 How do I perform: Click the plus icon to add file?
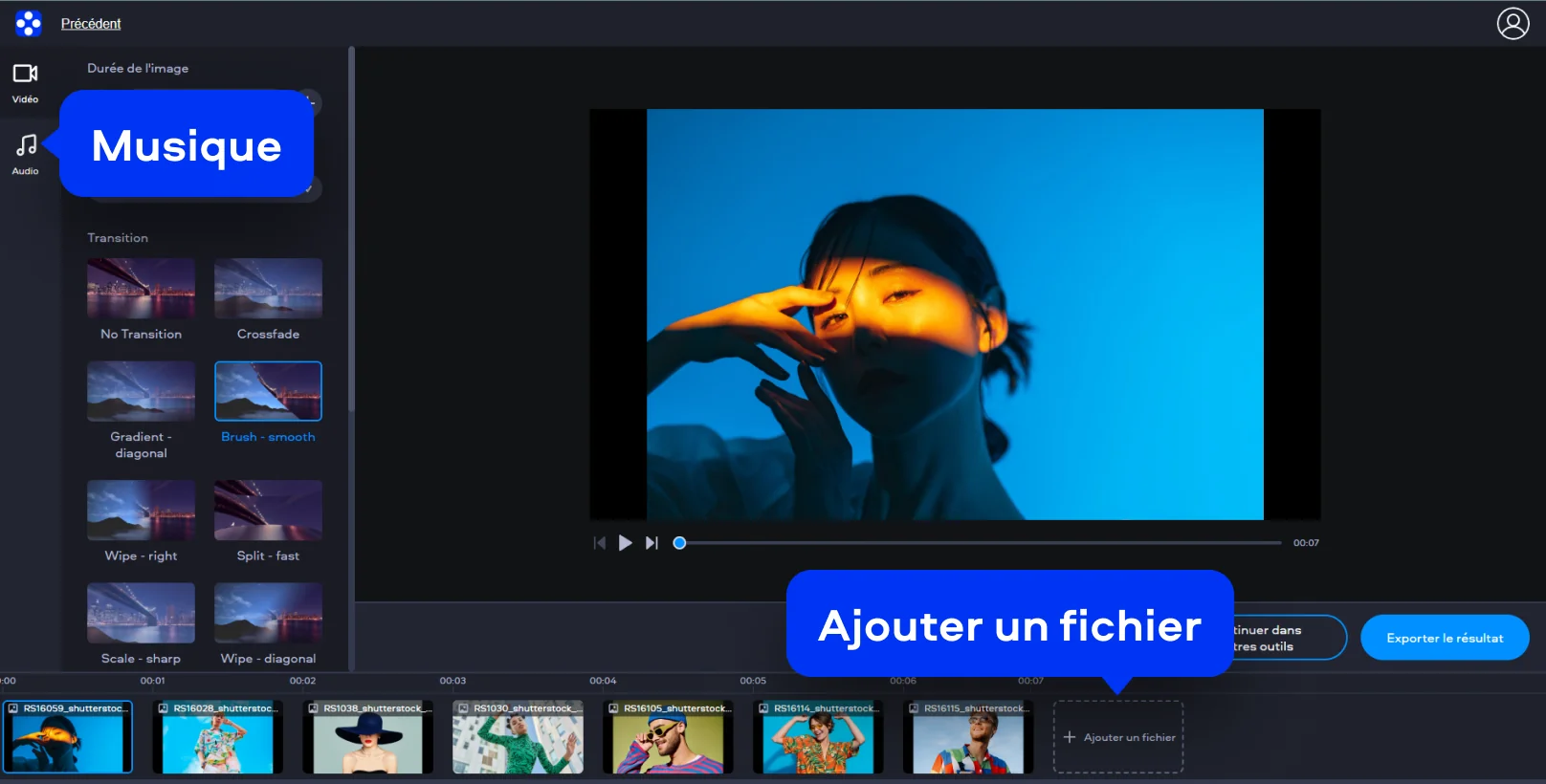click(1070, 737)
